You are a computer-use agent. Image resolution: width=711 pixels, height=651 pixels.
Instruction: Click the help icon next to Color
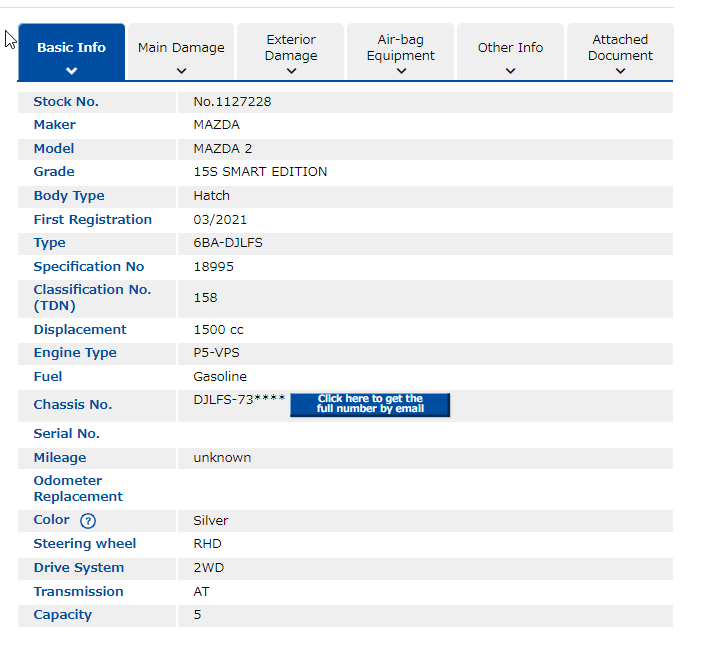88,521
